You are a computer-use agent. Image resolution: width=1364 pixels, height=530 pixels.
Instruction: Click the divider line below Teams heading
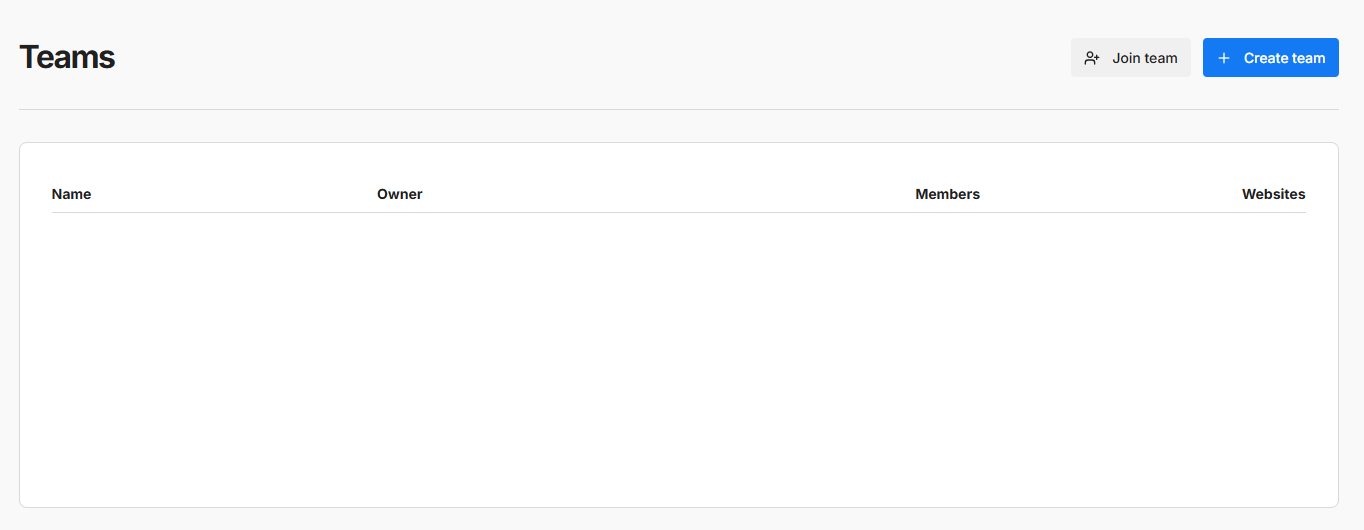coord(678,109)
